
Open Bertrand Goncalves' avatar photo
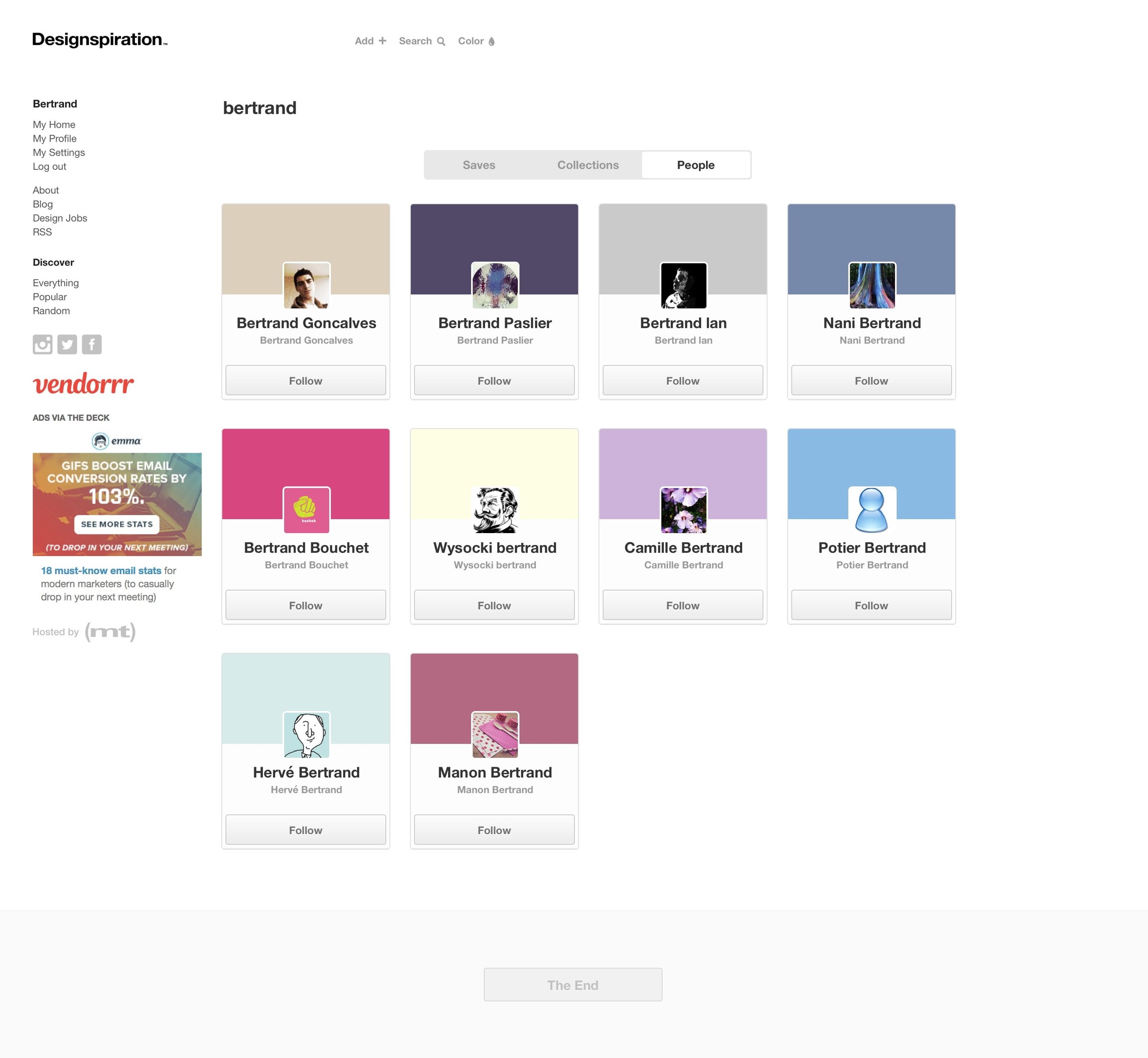(x=306, y=285)
